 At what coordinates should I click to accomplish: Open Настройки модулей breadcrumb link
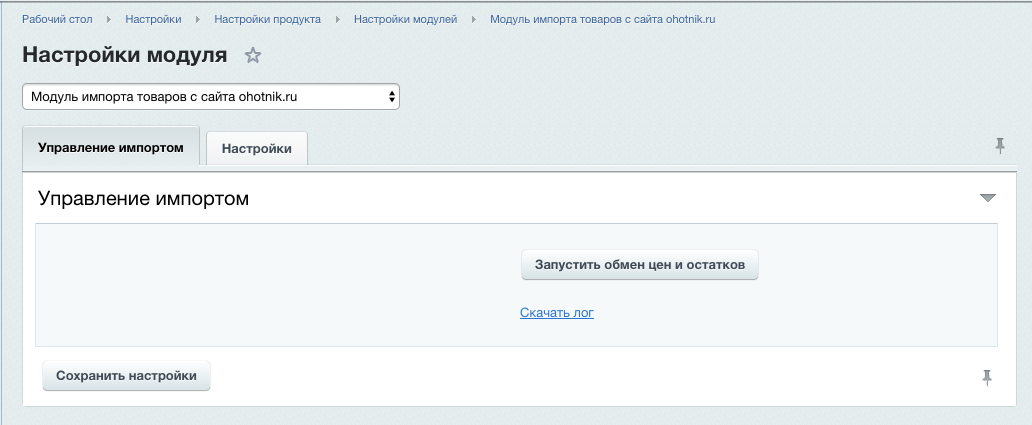tap(405, 19)
